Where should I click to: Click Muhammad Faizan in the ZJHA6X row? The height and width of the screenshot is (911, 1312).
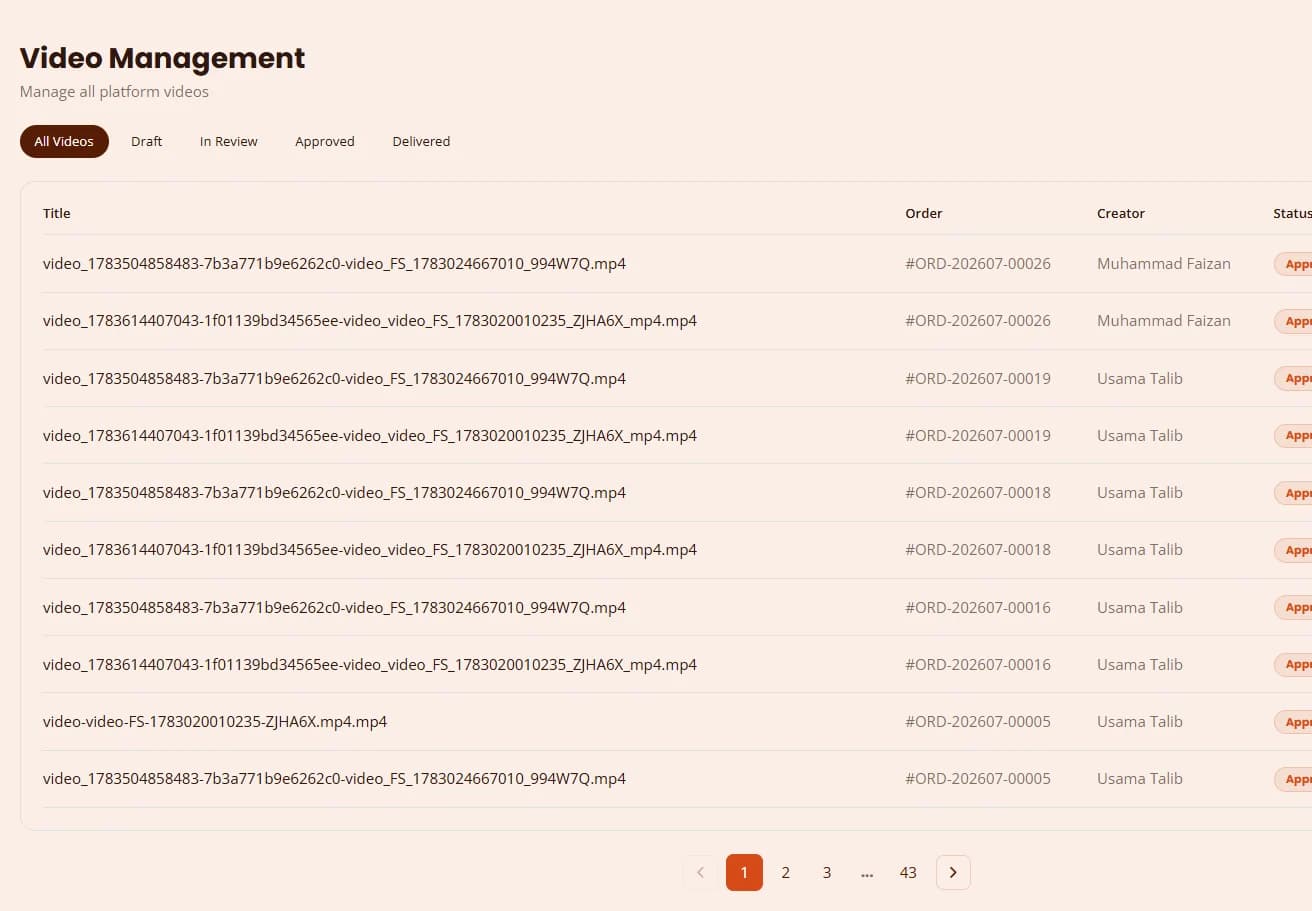(1164, 321)
